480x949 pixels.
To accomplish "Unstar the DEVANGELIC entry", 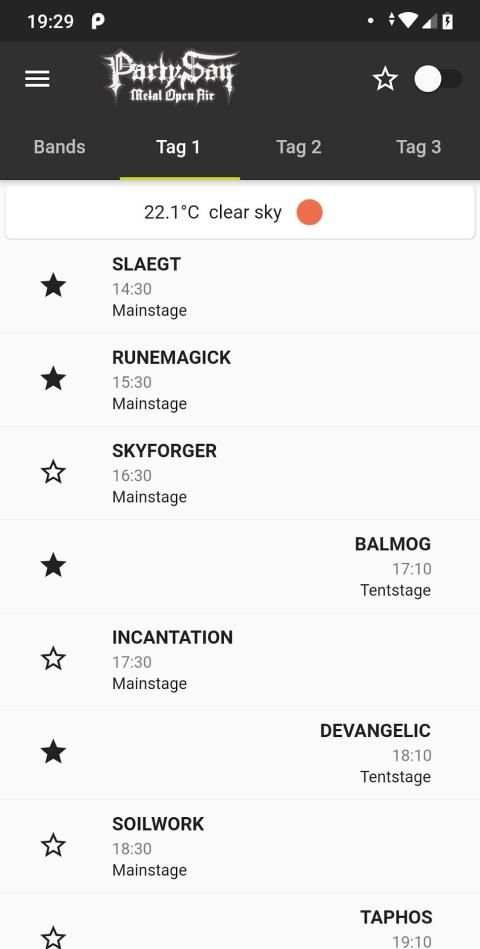I will [x=53, y=752].
